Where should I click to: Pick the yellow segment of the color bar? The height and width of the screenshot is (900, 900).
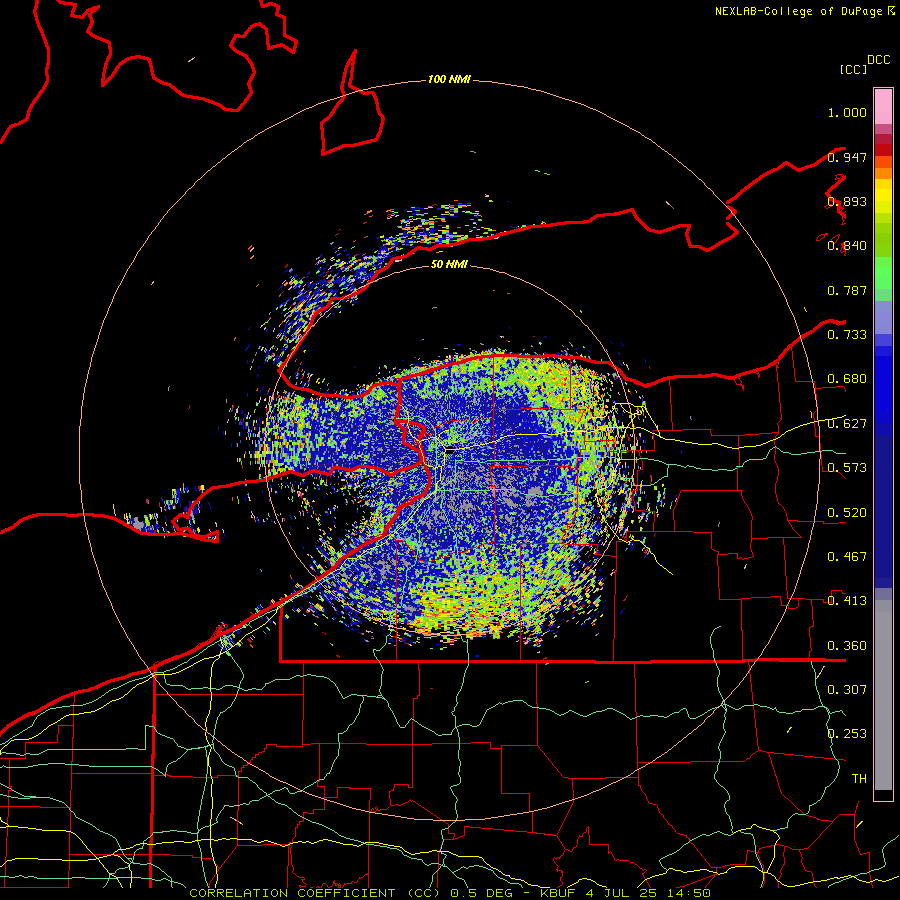883,197
